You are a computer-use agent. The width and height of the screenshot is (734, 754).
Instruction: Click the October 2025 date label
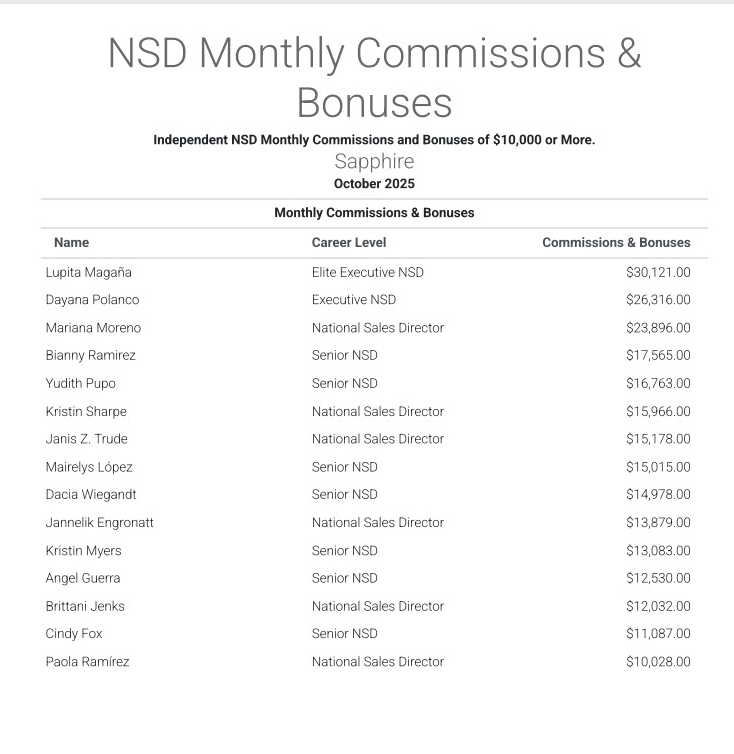coord(374,183)
